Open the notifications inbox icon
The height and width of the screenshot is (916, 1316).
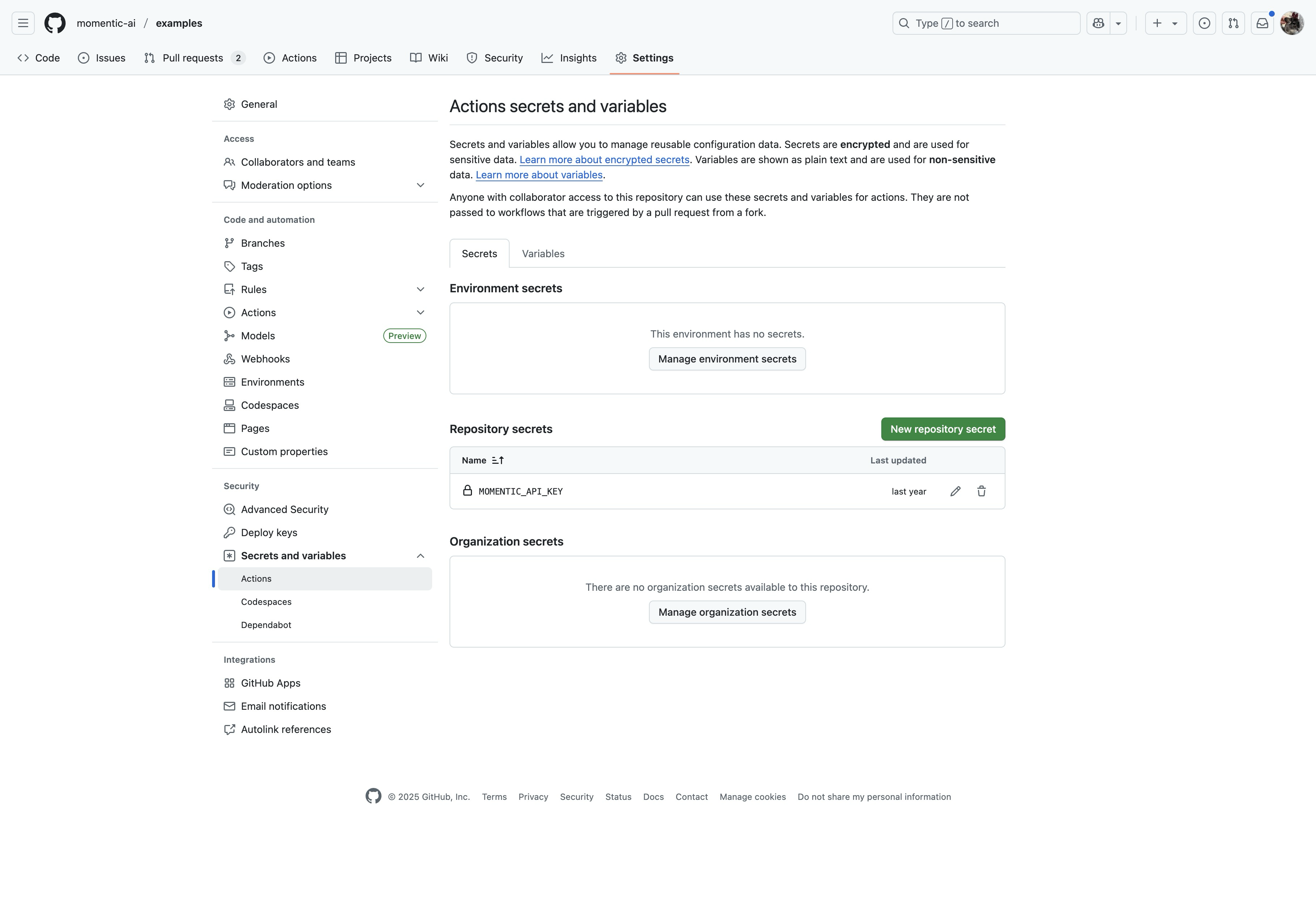click(1262, 24)
